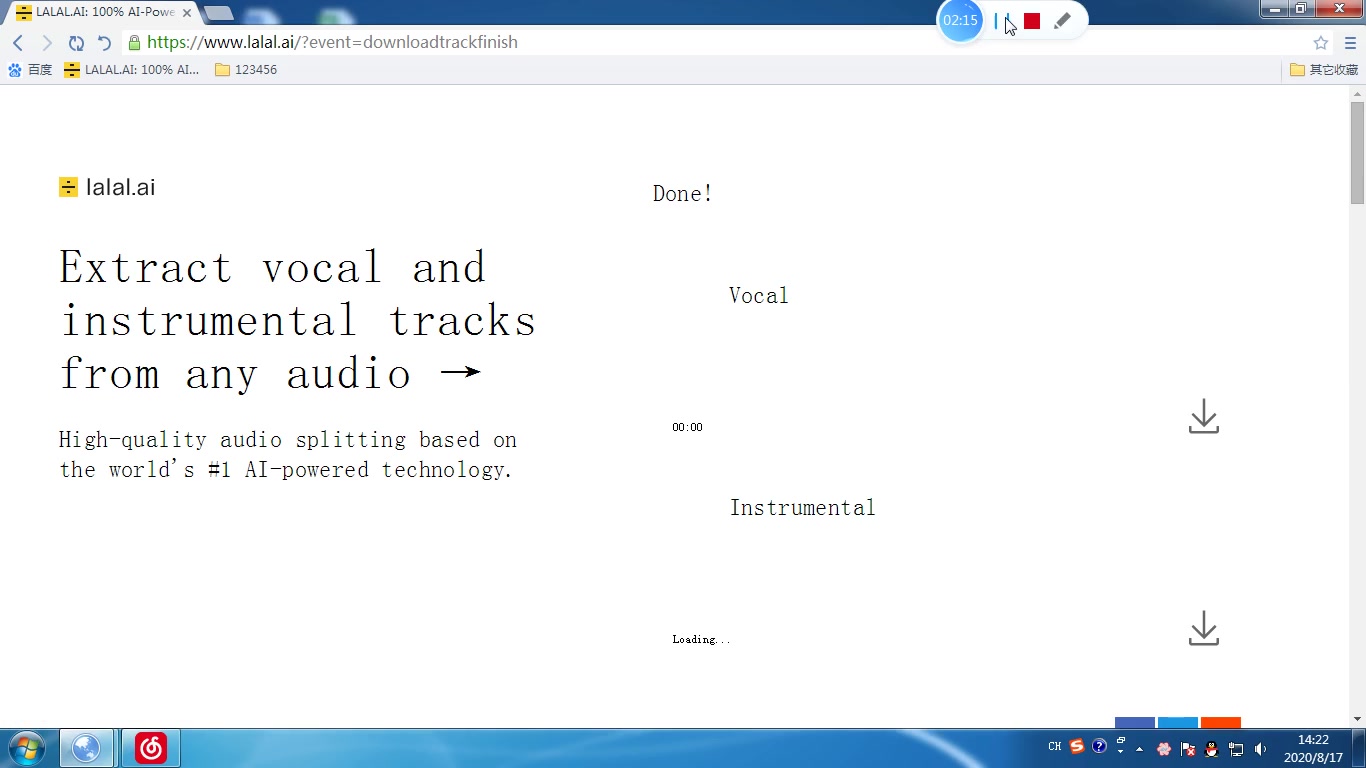Restore down the browser window
1366x768 pixels.
(1301, 8)
